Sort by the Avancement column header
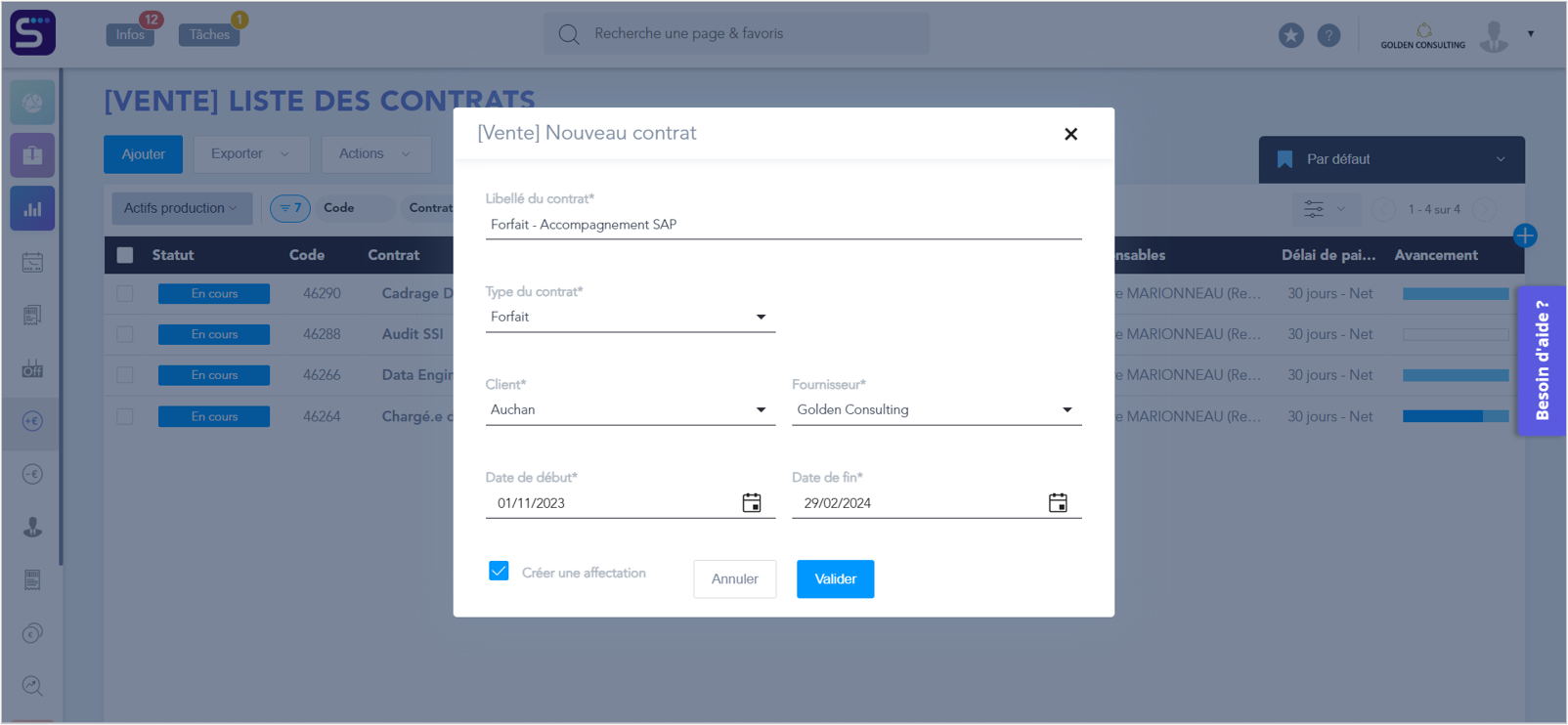The height and width of the screenshot is (725, 1568). [x=1436, y=255]
